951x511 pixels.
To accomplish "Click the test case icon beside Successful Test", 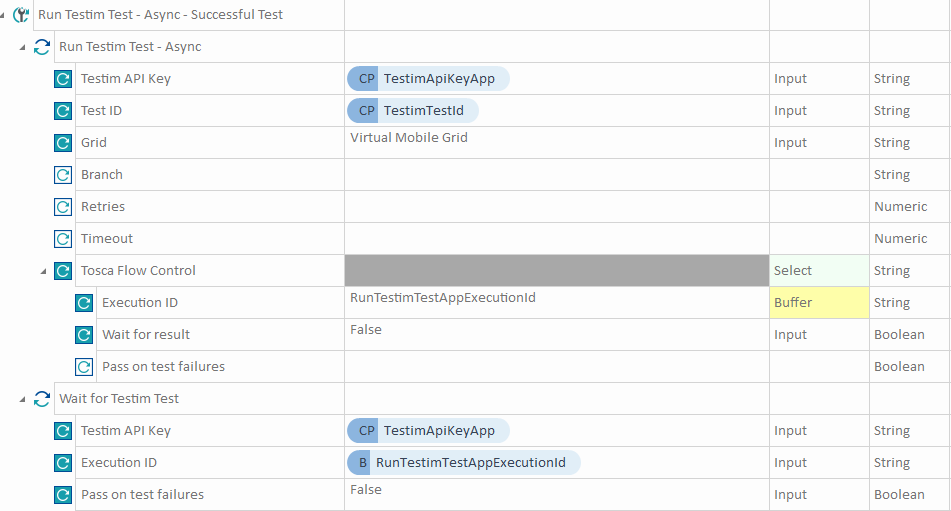I will point(22,15).
